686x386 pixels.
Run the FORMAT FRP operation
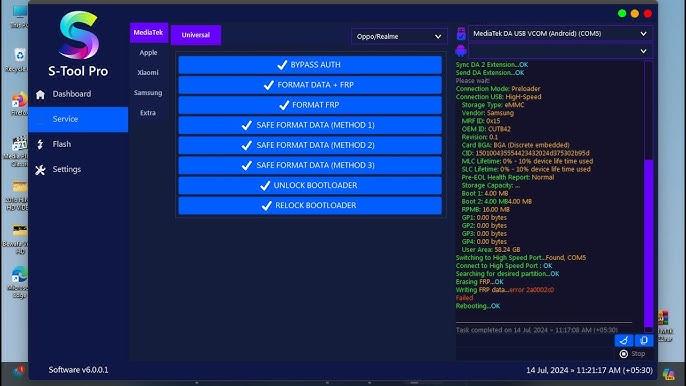pyautogui.click(x=310, y=105)
